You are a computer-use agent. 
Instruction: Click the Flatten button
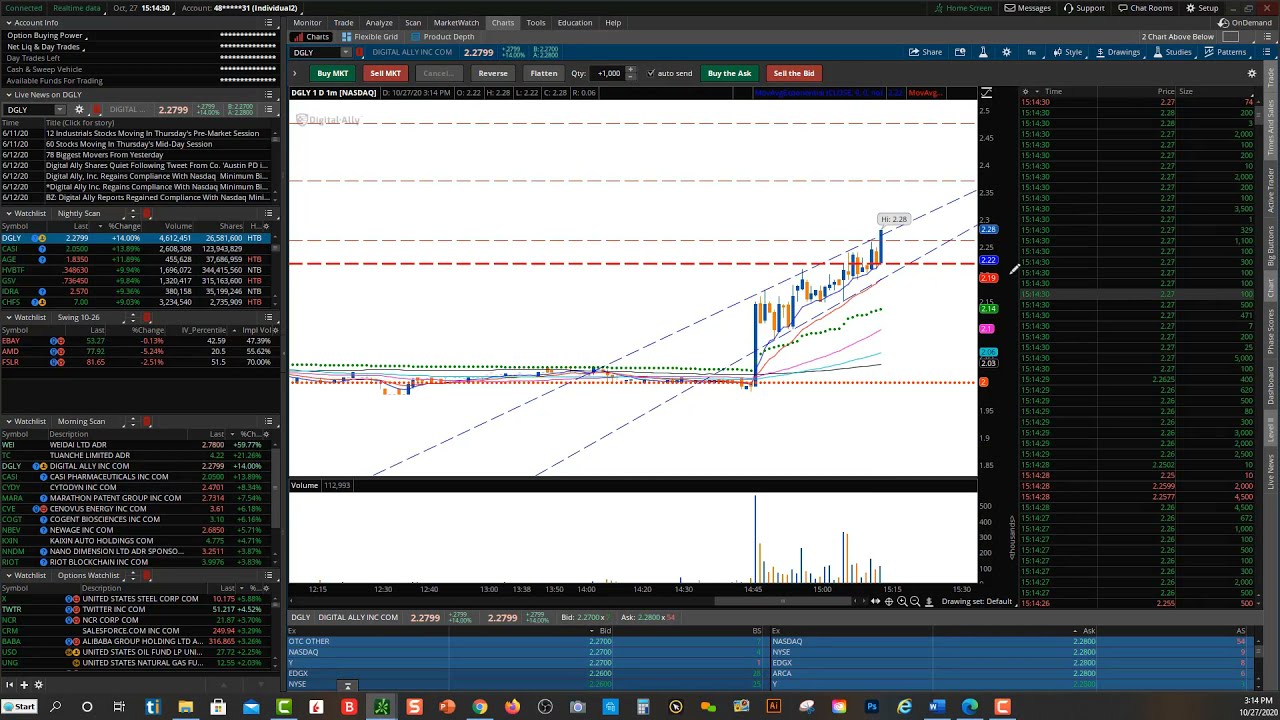tap(543, 73)
